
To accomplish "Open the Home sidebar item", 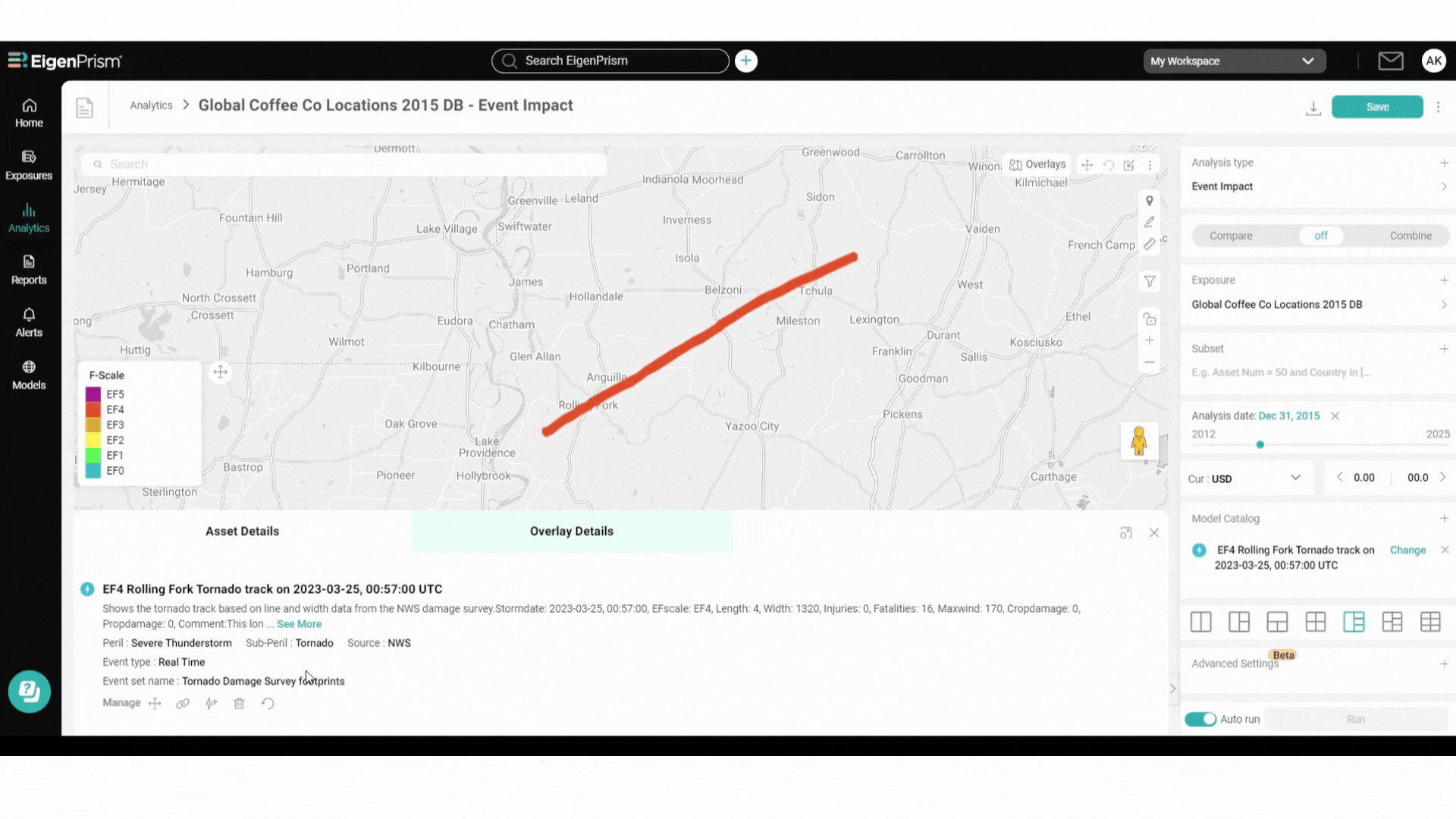I will (29, 113).
